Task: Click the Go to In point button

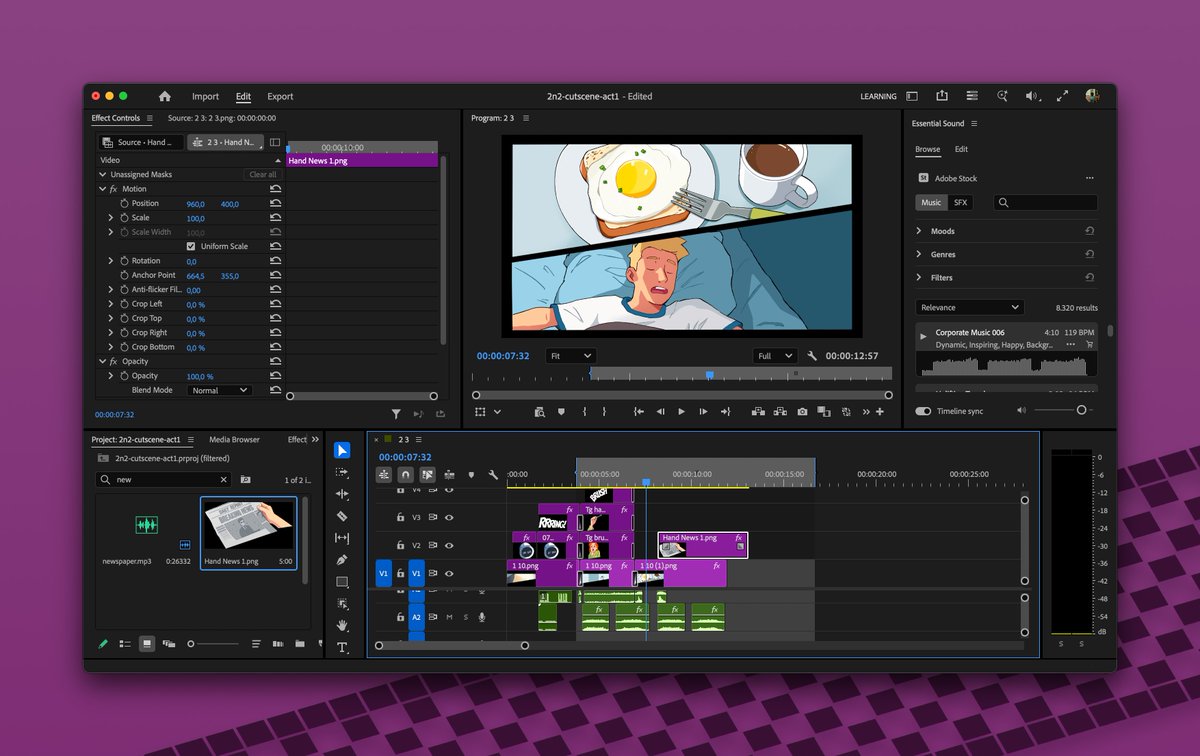Action: click(x=637, y=411)
